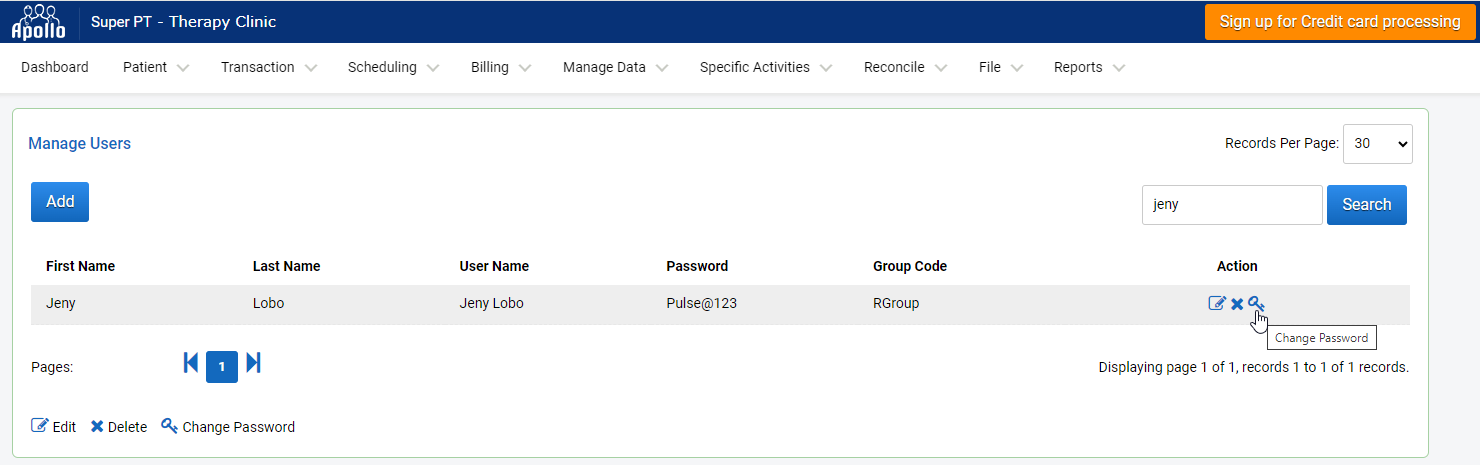The width and height of the screenshot is (1480, 465).
Task: Click the Password column header
Action: click(x=697, y=266)
